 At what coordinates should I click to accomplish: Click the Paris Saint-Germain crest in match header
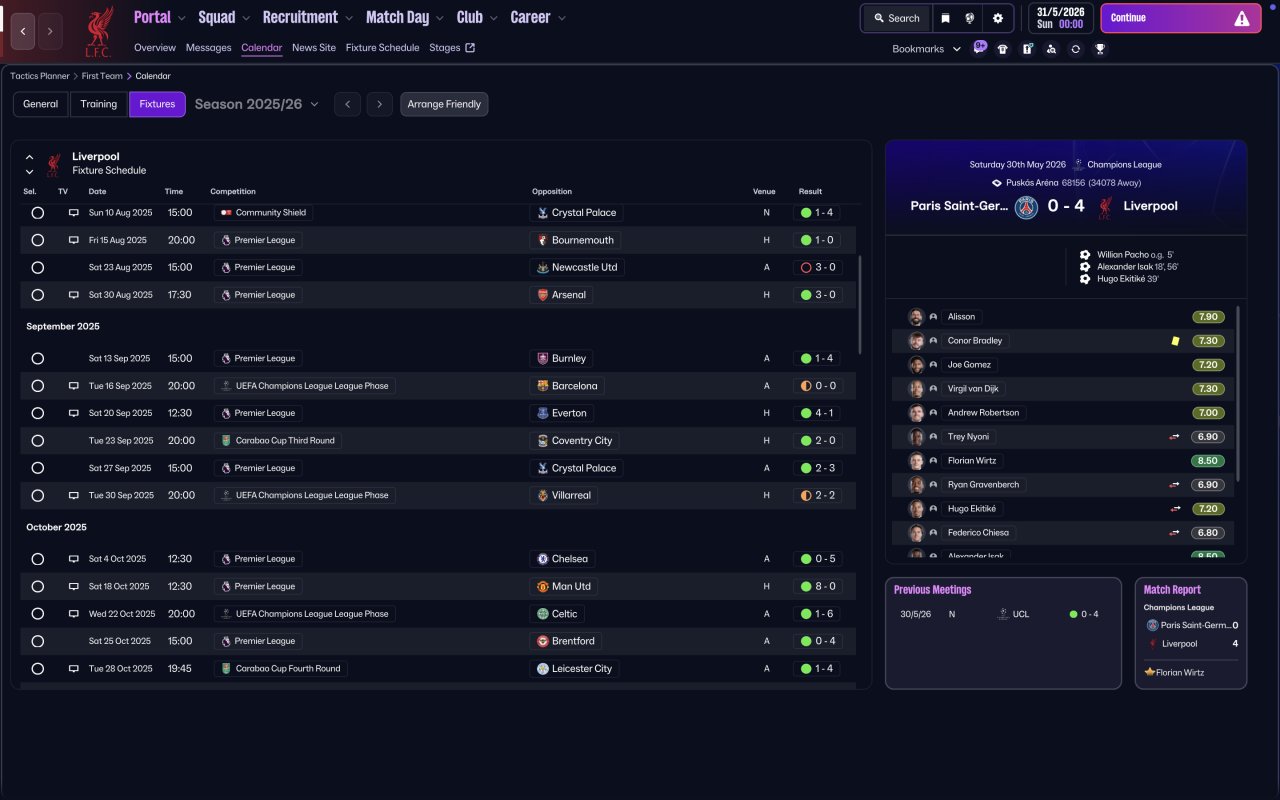coord(1026,207)
